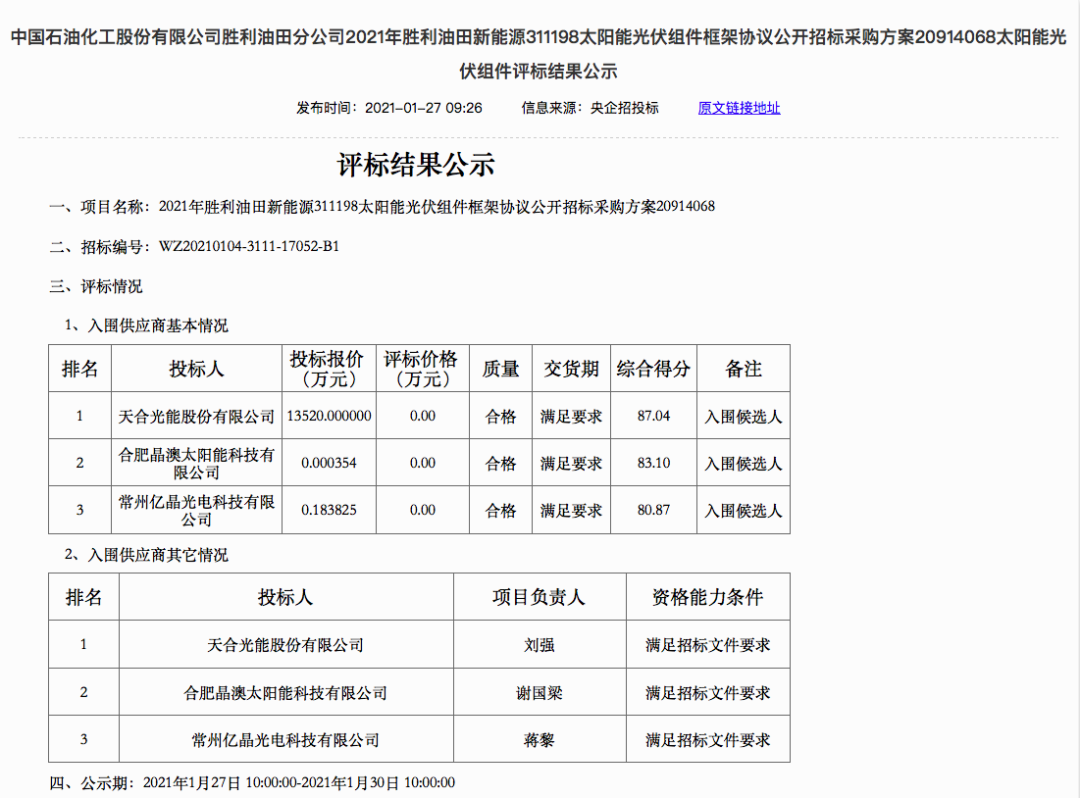Click the 评标价格 column header

[x=422, y=369]
